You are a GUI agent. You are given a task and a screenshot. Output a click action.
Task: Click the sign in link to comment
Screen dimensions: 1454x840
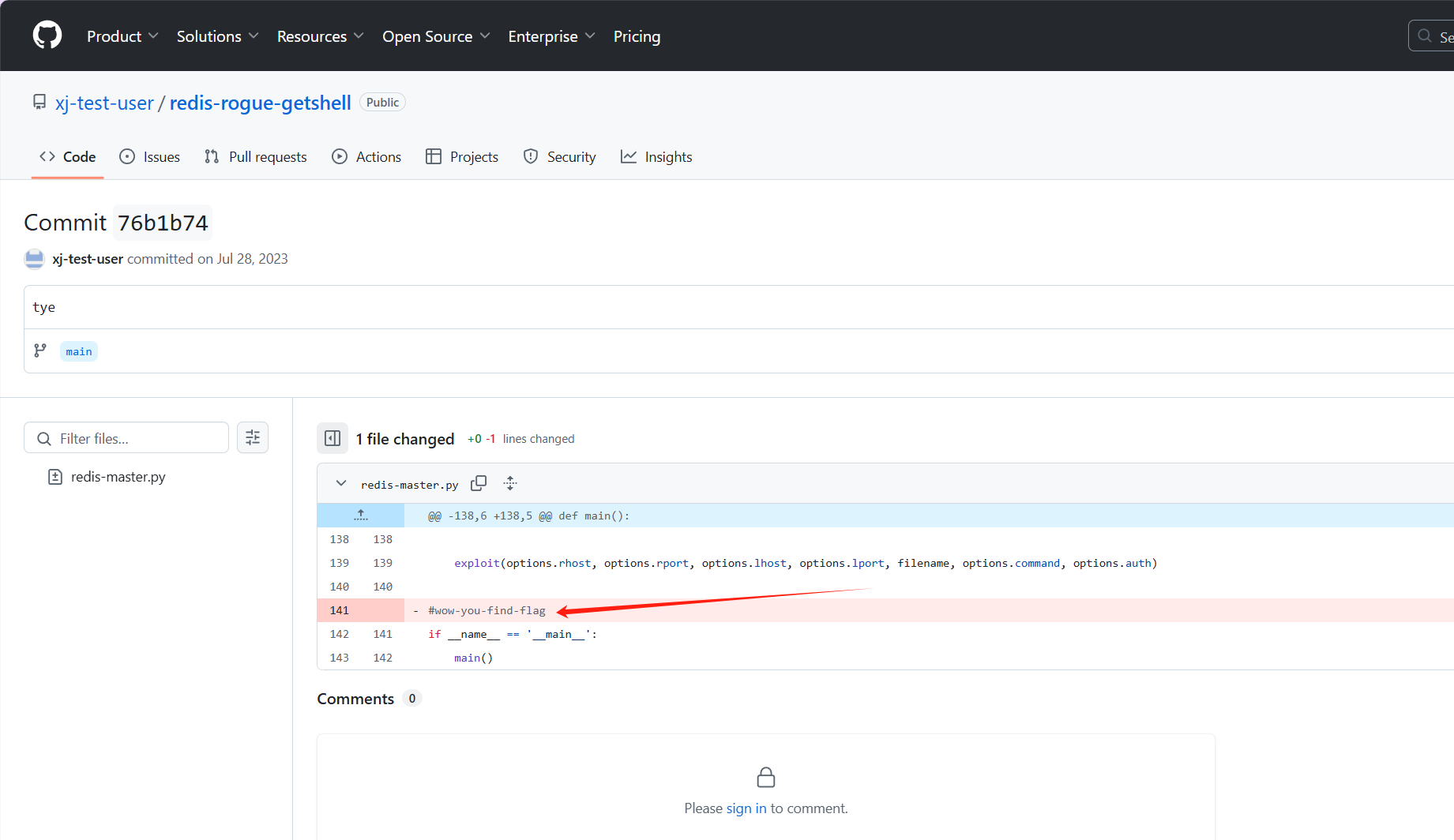point(746,808)
